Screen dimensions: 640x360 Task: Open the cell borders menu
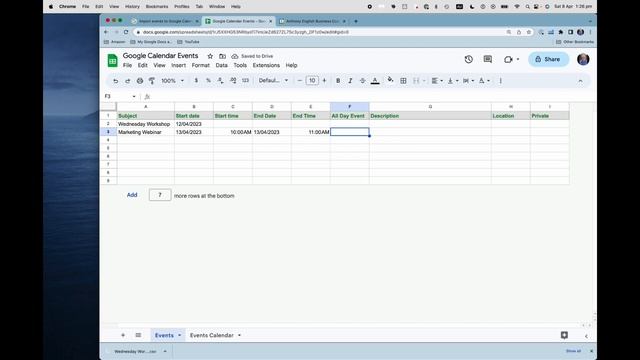tap(403, 81)
